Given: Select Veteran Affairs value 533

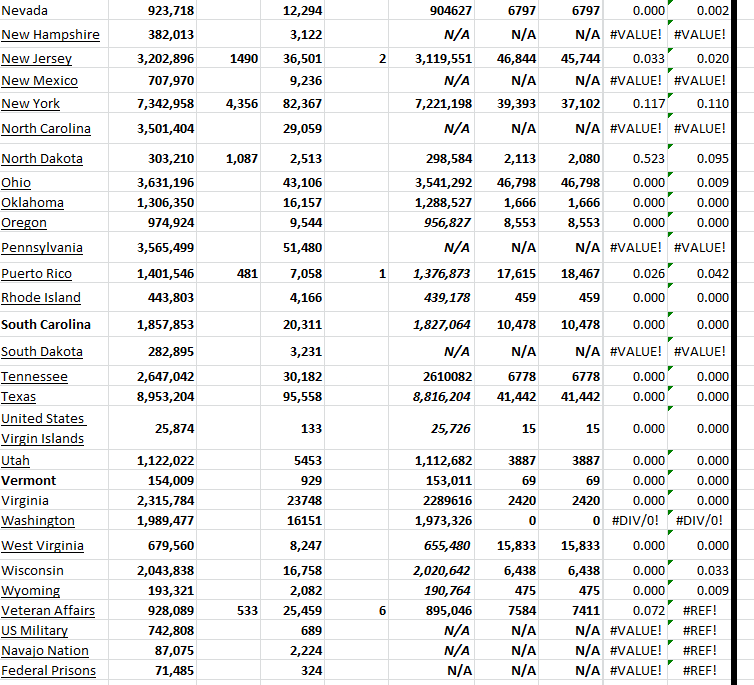Looking at the screenshot, I should 228,611.
